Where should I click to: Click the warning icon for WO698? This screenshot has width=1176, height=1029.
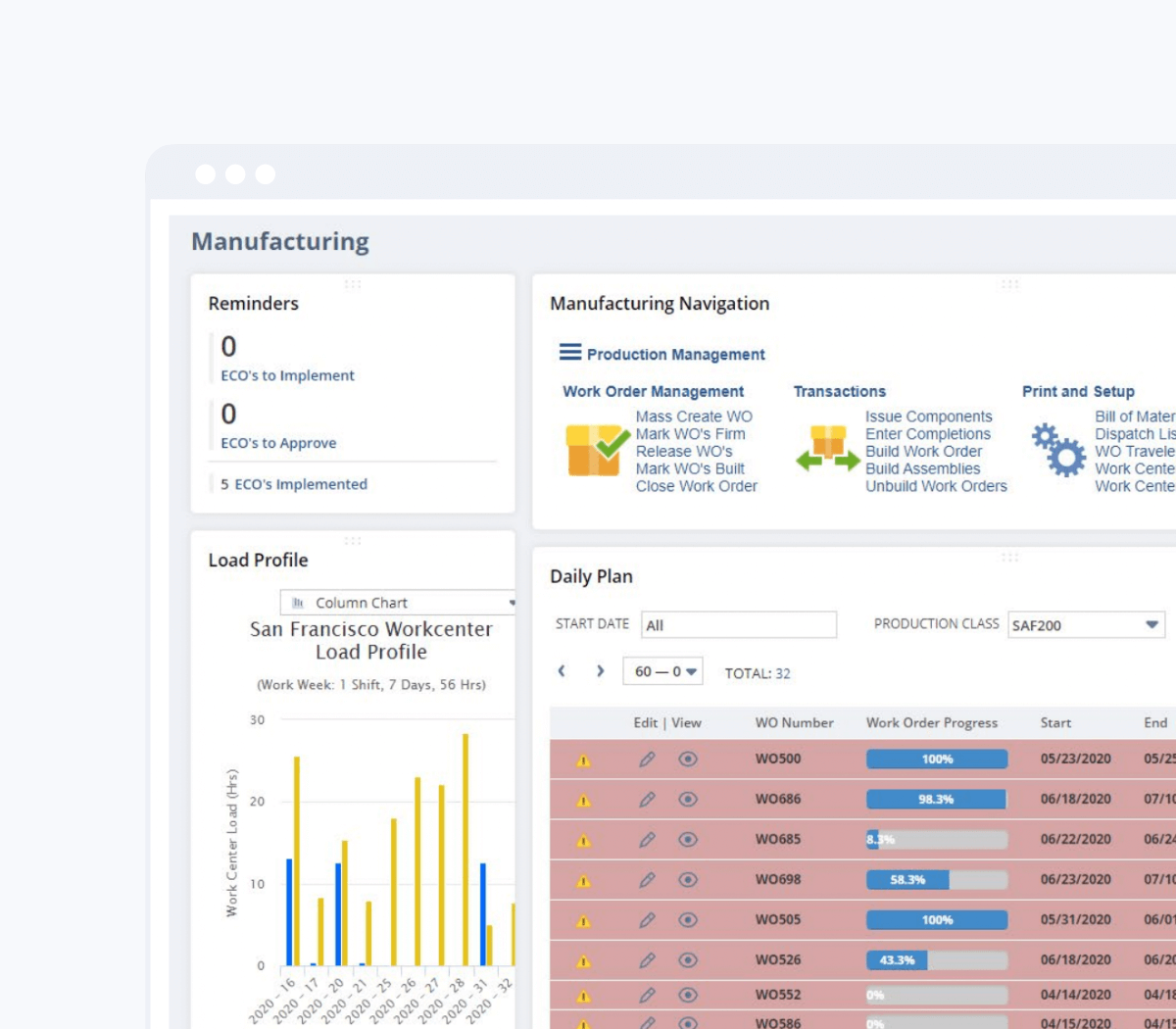(x=583, y=881)
